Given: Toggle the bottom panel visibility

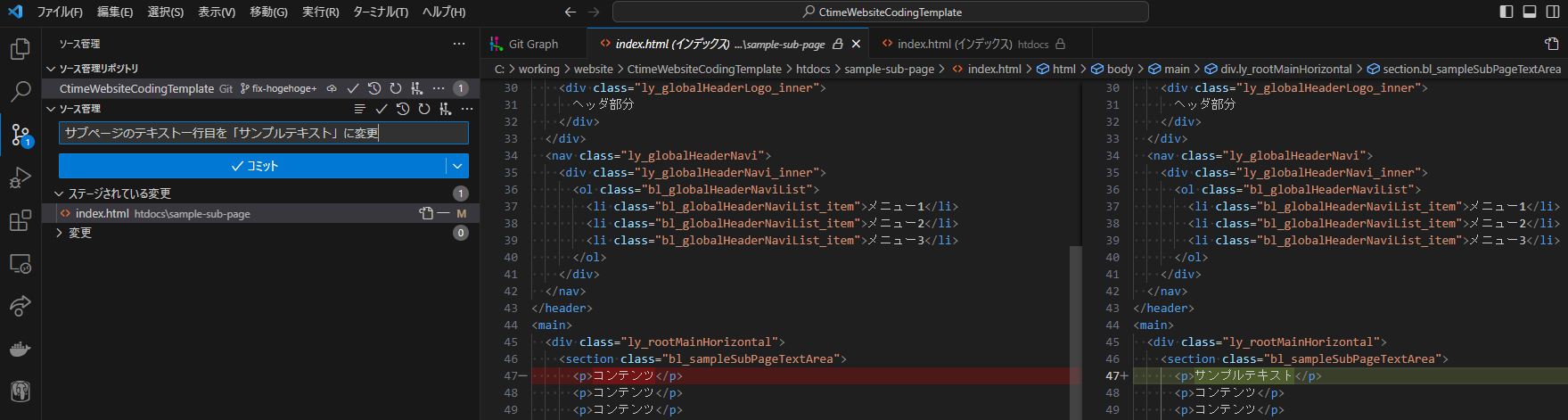Looking at the screenshot, I should click(x=1530, y=12).
